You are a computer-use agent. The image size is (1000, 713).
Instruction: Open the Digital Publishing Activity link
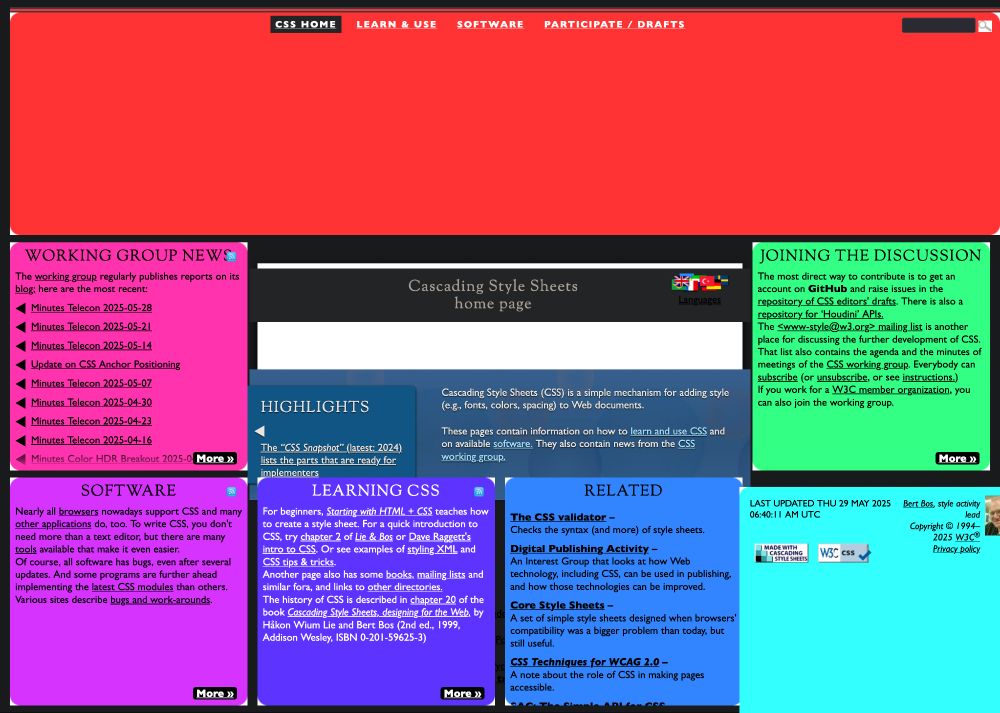(x=579, y=548)
